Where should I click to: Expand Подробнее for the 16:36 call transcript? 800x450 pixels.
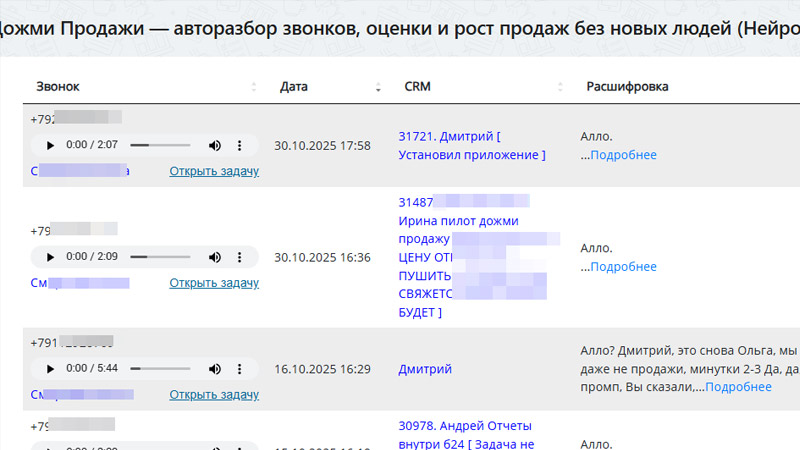pos(623,266)
